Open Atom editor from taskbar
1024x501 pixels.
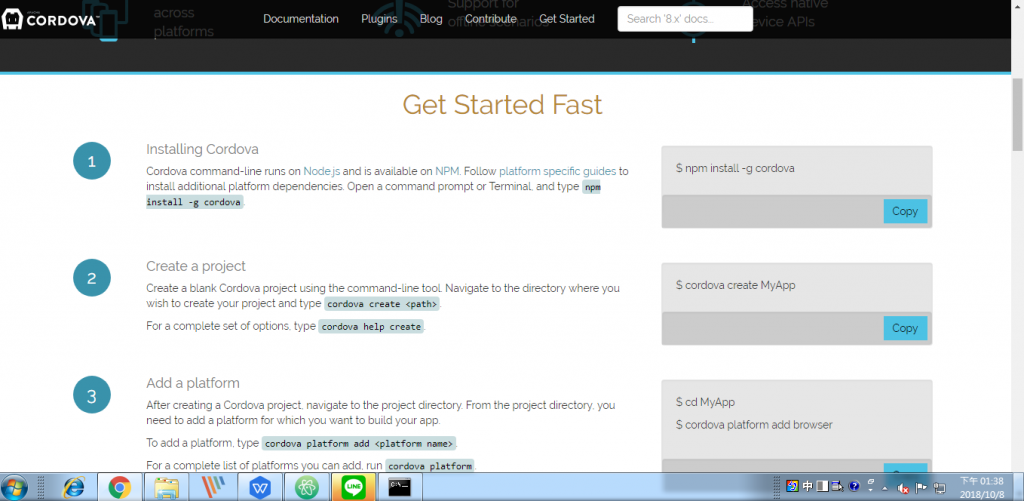pyautogui.click(x=306, y=487)
